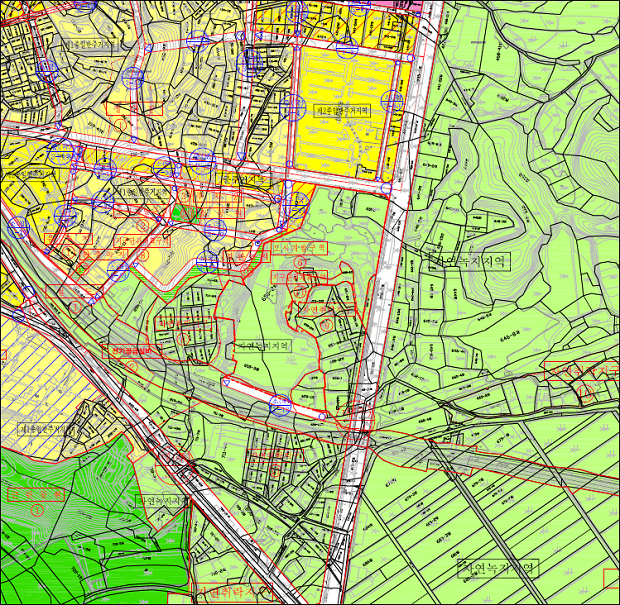Click the 제1종일반주거지역 label at lower left

[x=50, y=428]
